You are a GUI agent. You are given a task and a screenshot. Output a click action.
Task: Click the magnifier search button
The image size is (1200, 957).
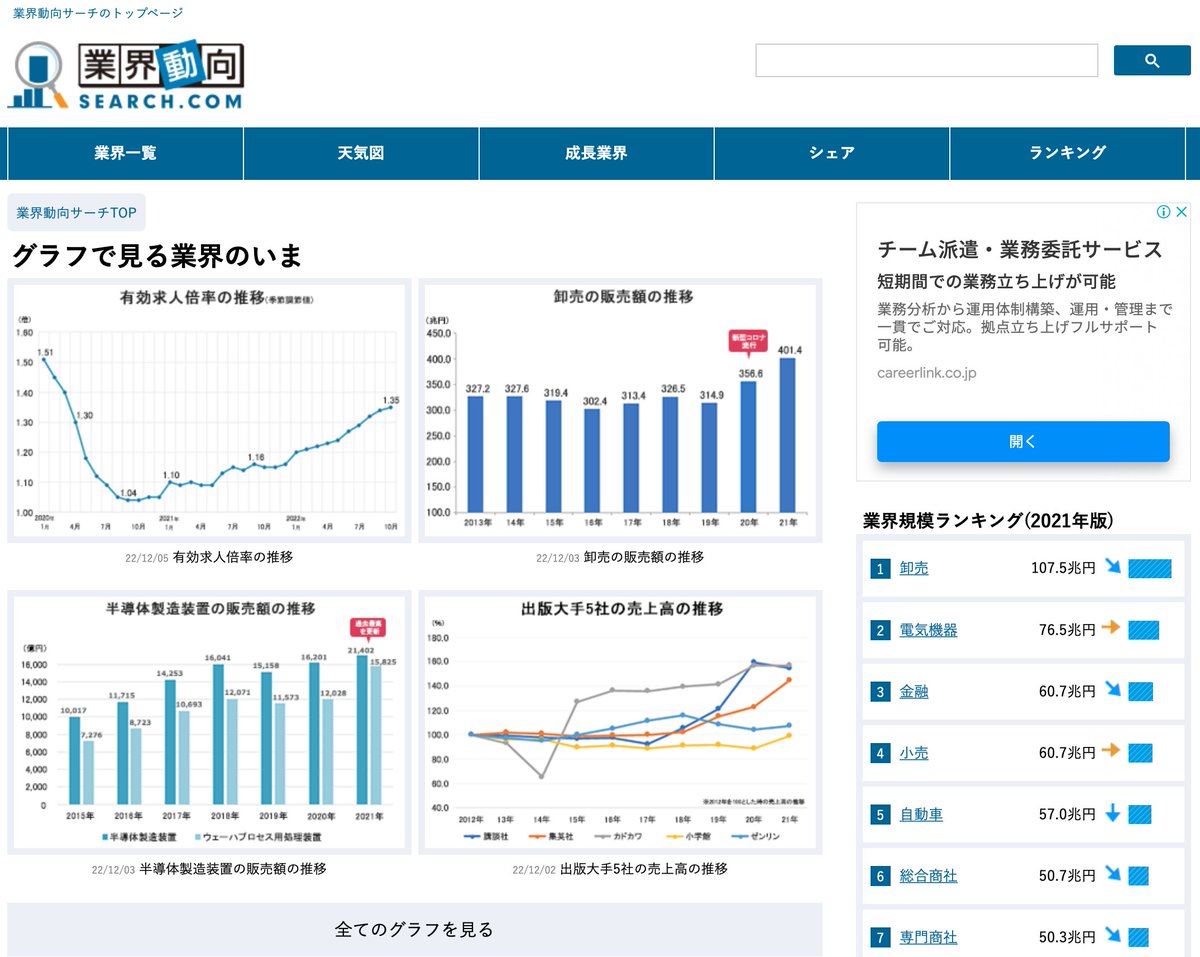pyautogui.click(x=1152, y=61)
